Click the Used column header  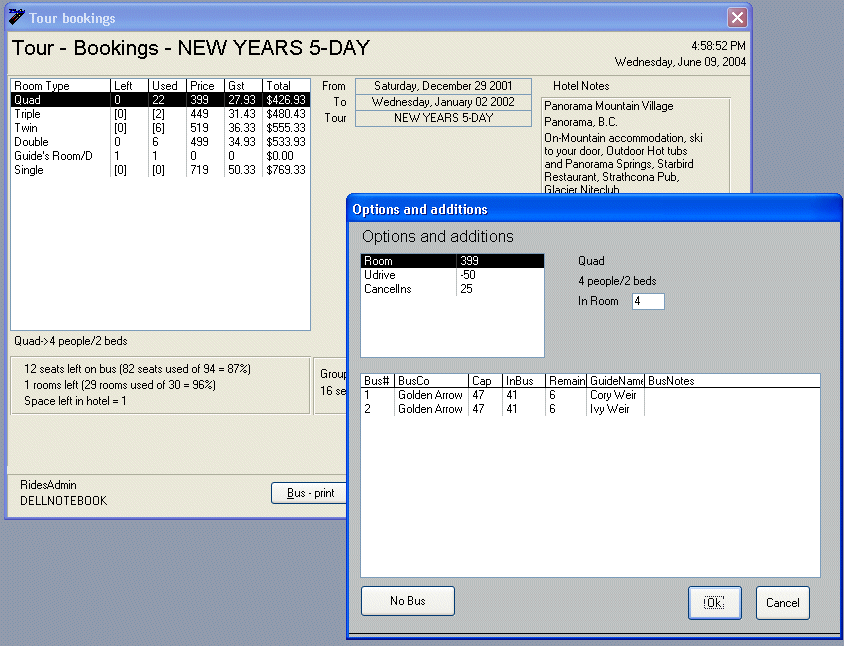(x=167, y=86)
